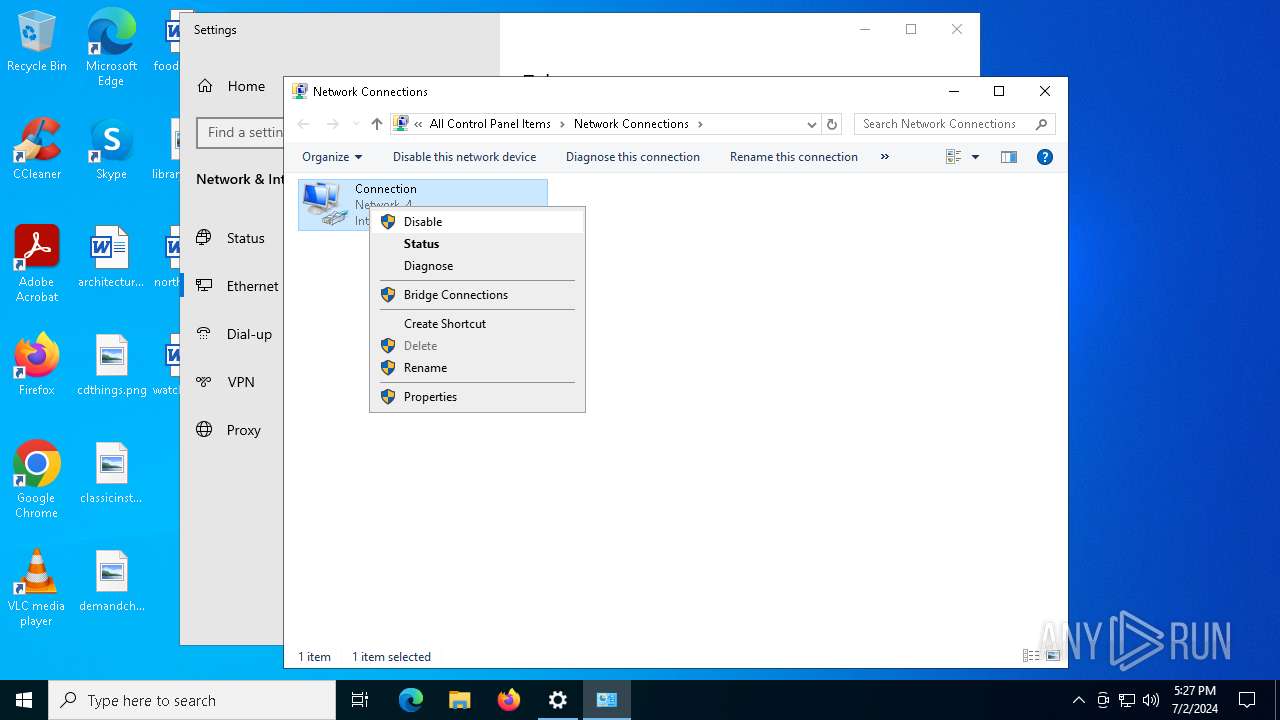Open Microsoft Edge desktop shortcut
Viewport: 1280px width, 720px height.
tap(111, 48)
